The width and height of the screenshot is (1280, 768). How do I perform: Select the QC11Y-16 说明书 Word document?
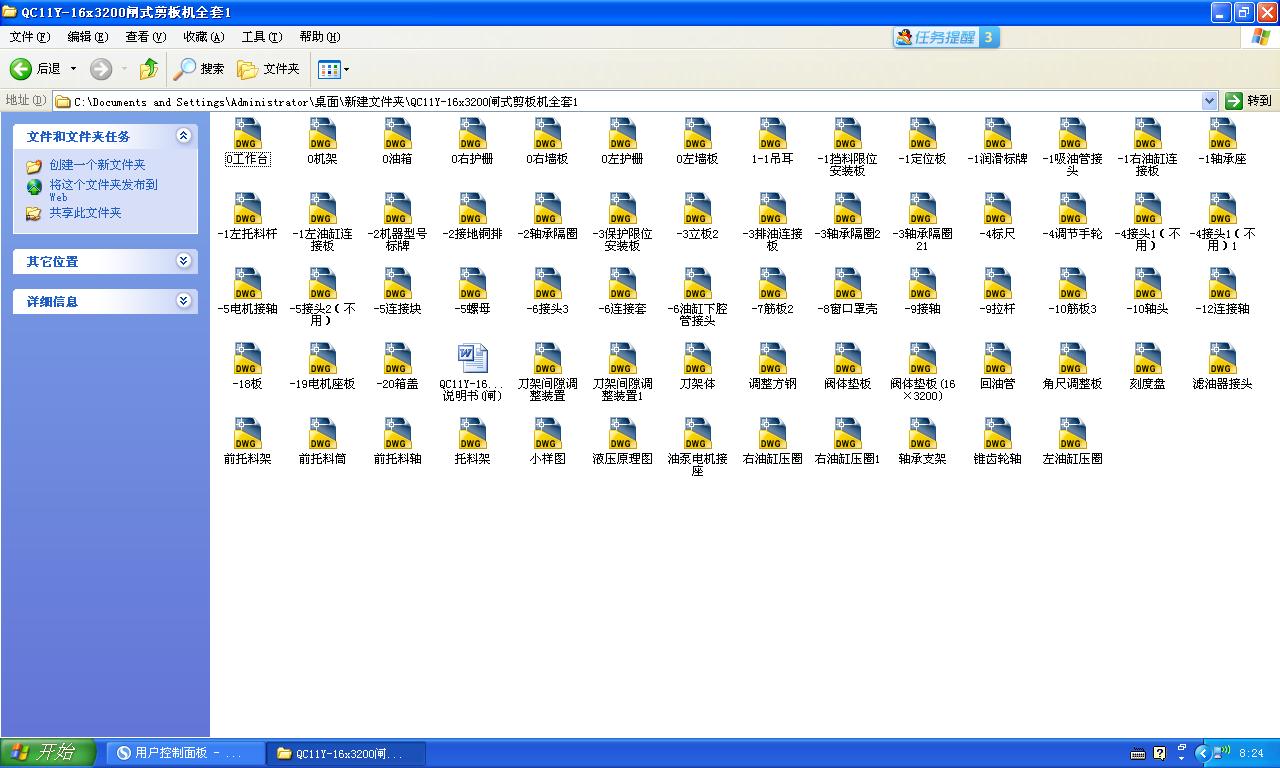coord(472,372)
